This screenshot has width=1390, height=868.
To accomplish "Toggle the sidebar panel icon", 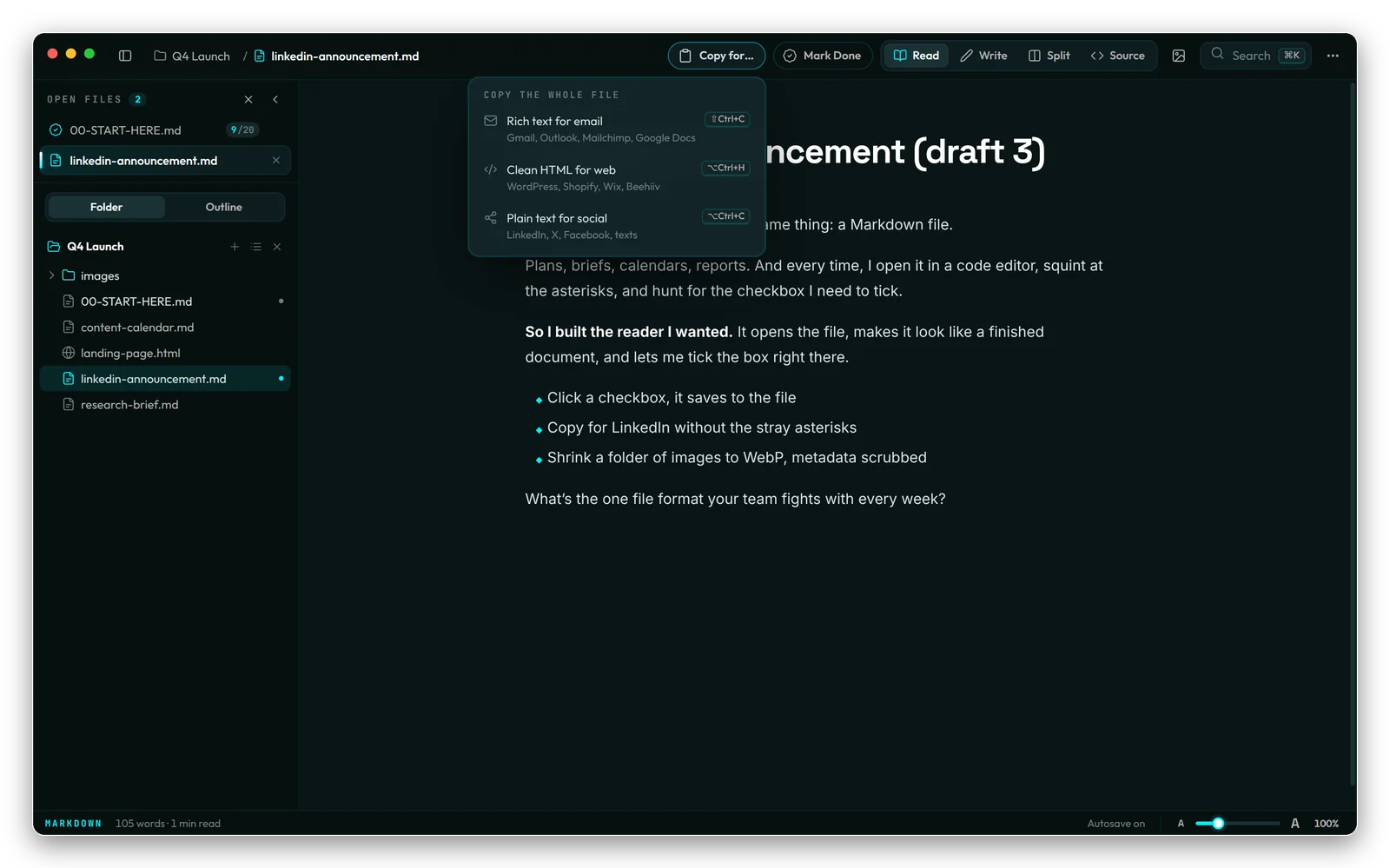I will (x=125, y=56).
